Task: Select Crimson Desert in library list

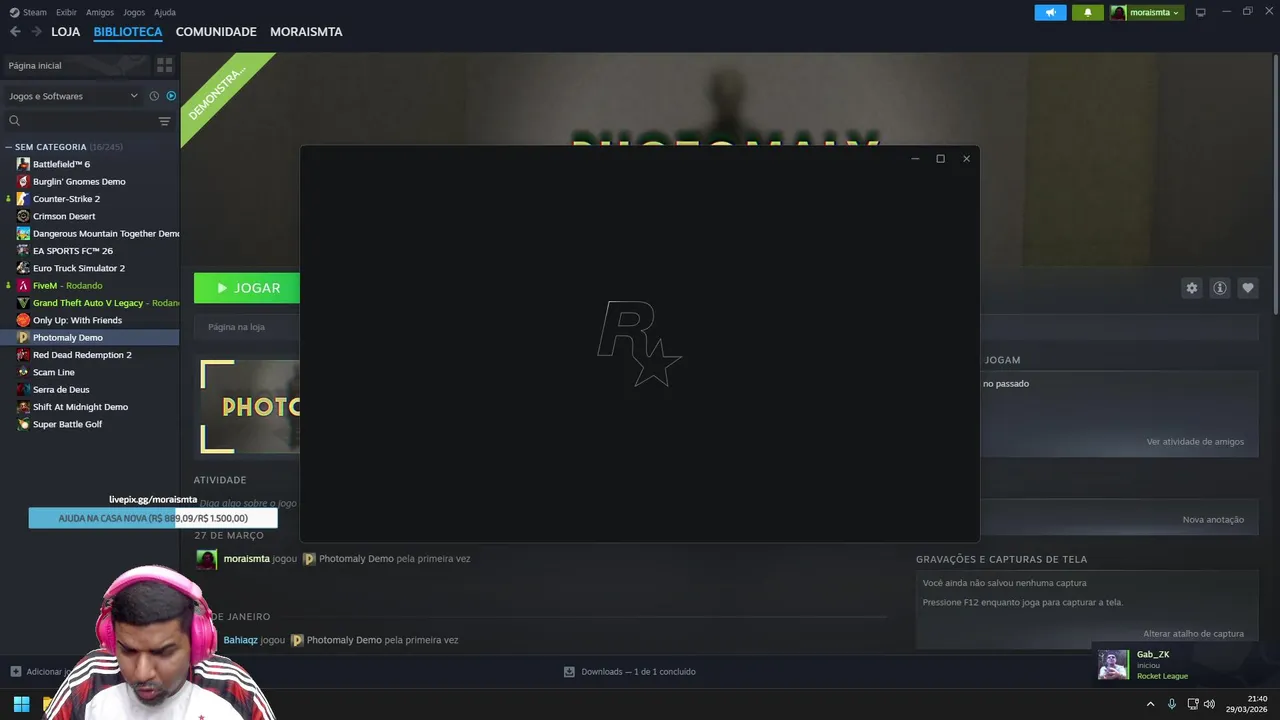Action: (90, 216)
